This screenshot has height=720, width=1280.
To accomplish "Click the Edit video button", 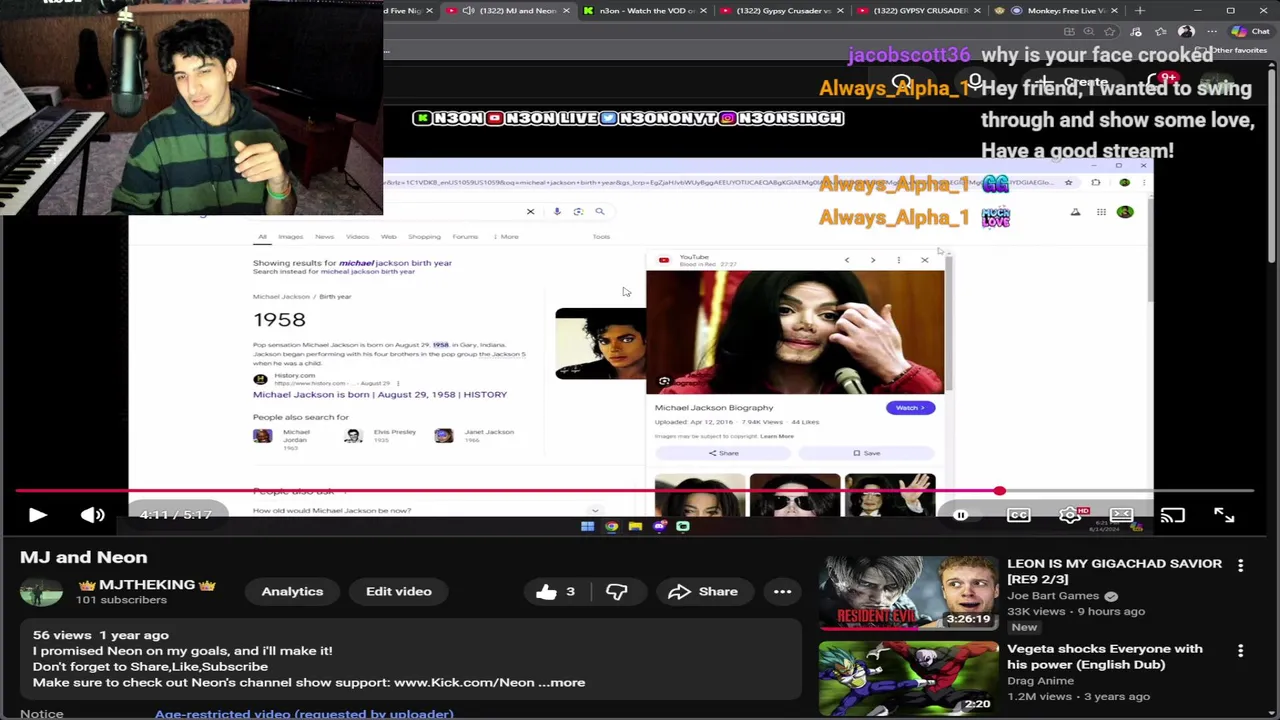I will pyautogui.click(x=399, y=591).
